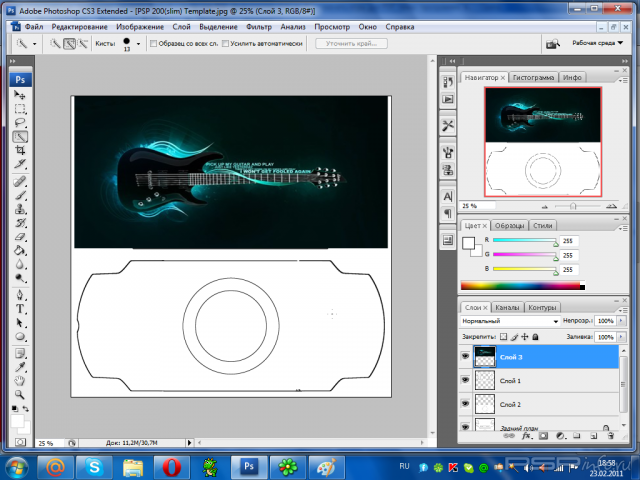Enable 'Образец со всех сл.' checkbox
Screen dimensions: 640x480
pos(152,44)
